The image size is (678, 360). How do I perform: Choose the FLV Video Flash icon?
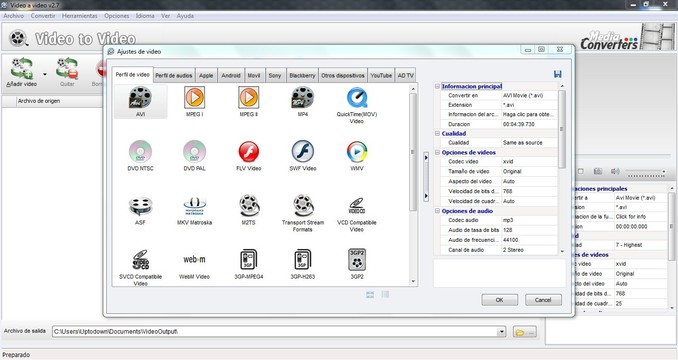(249, 151)
